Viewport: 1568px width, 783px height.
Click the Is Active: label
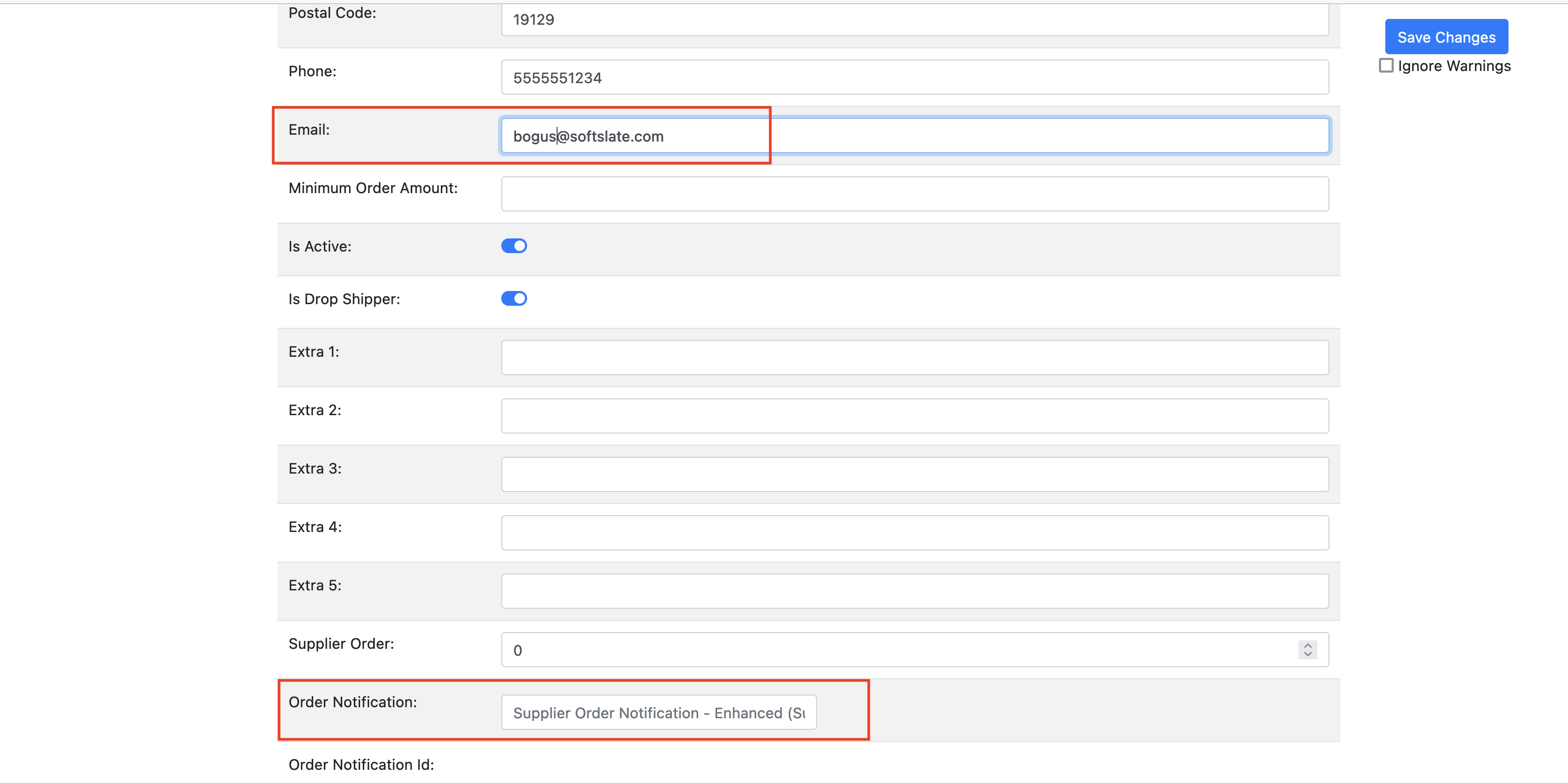(320, 246)
